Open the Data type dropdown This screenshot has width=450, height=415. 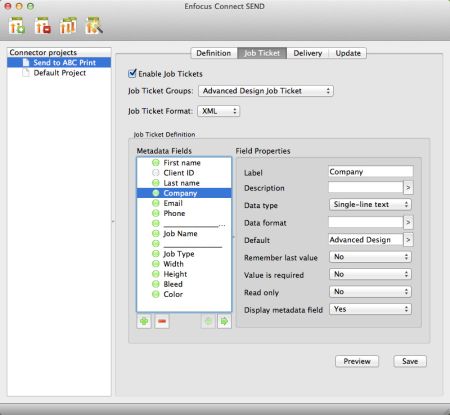click(x=370, y=205)
